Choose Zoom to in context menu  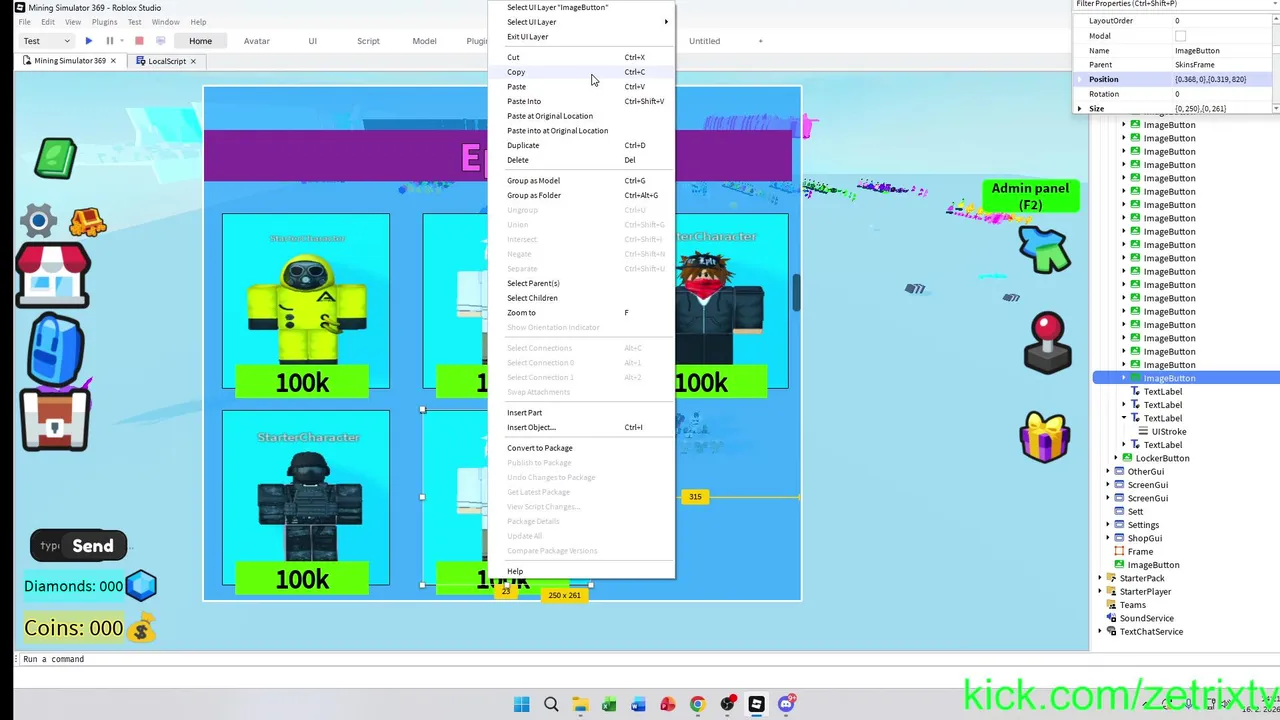click(x=582, y=313)
